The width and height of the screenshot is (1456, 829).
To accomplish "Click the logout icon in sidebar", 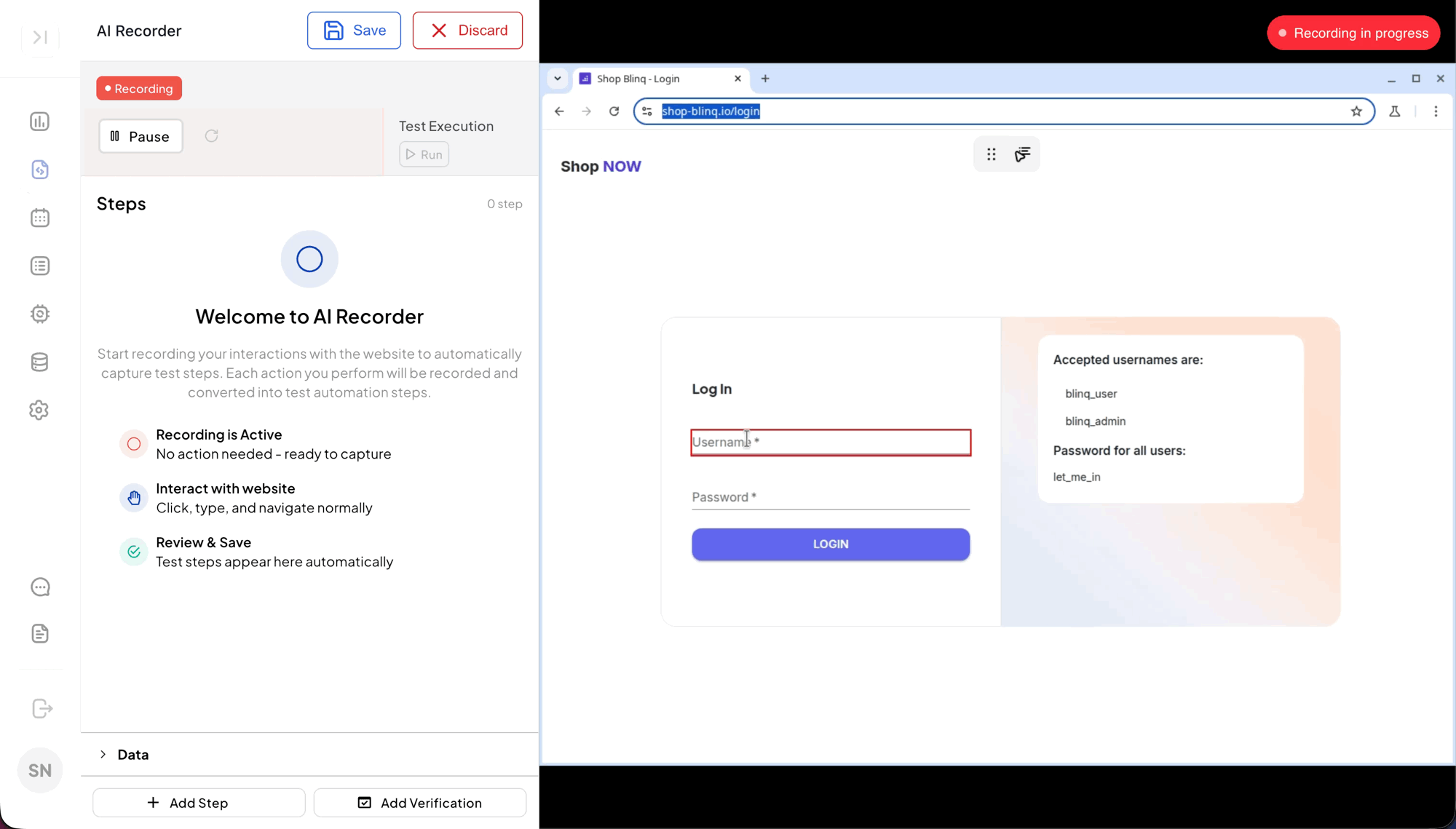I will pyautogui.click(x=42, y=708).
